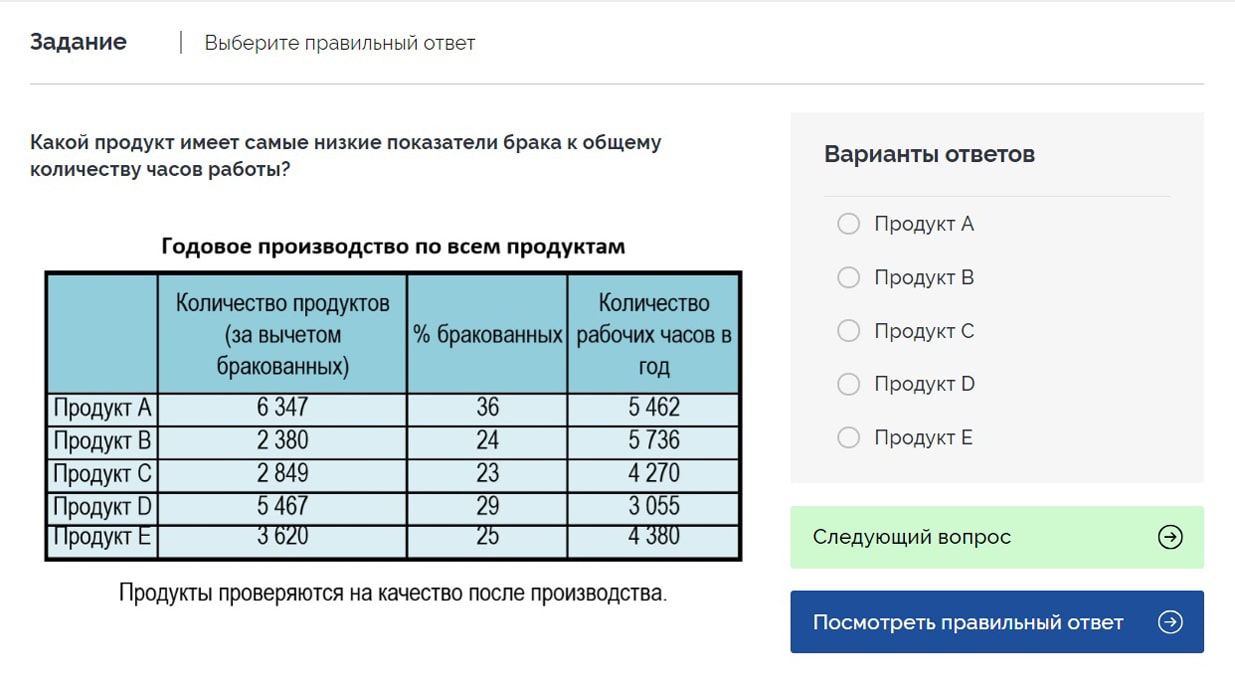
Task: Click the caption below the table
Action: click(x=394, y=593)
